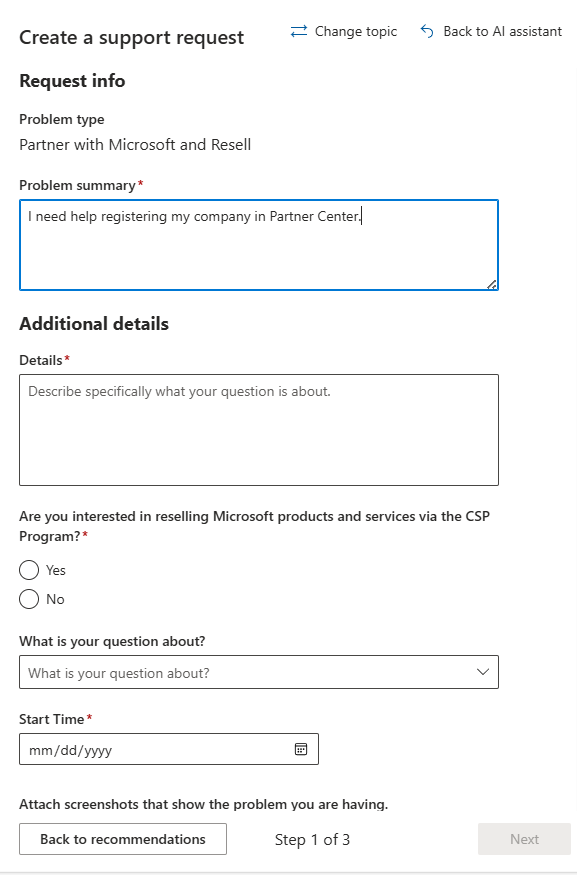Click the "Yes" option label text
577x875 pixels.
tap(56, 570)
